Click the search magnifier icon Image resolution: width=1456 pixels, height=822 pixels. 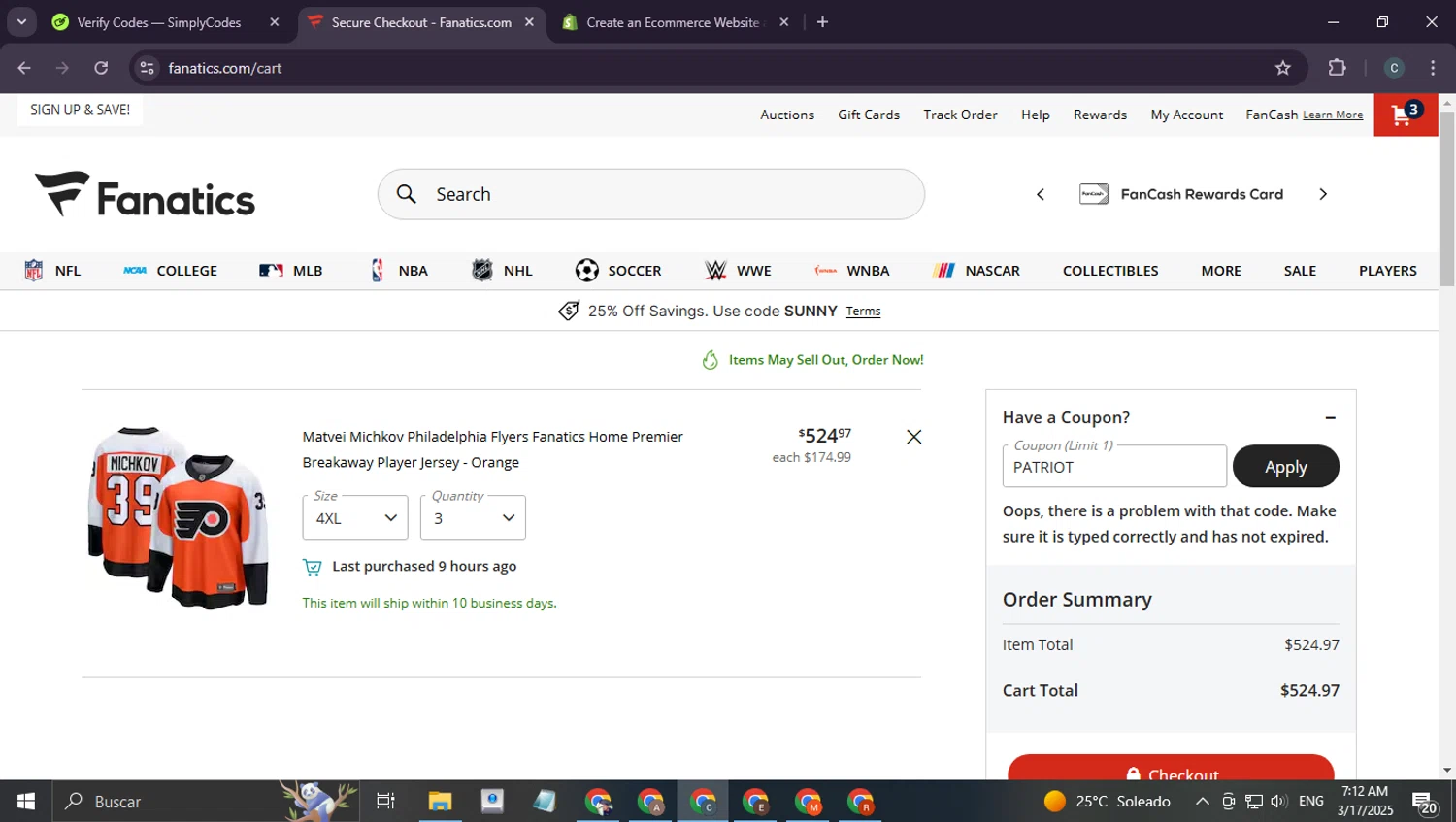click(x=407, y=194)
